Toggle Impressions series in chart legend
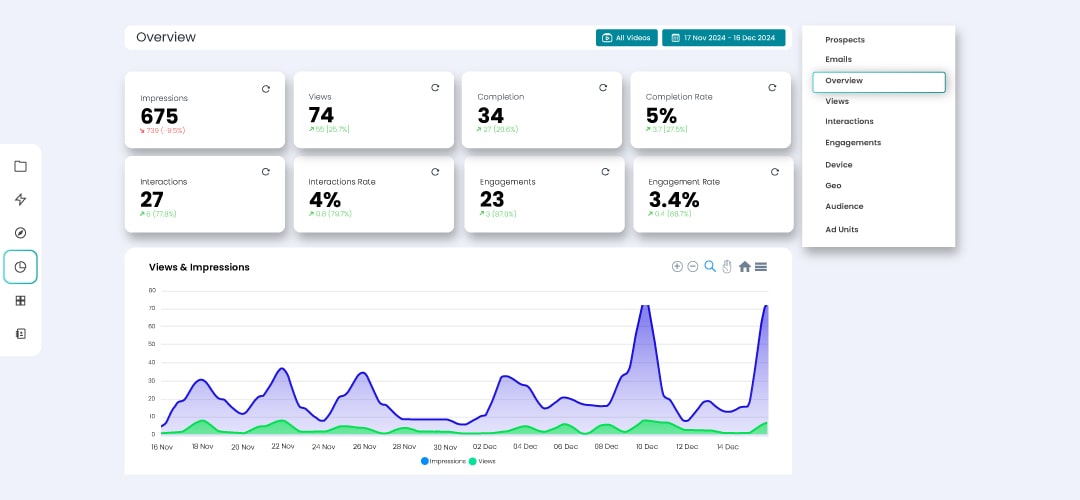The image size is (1080, 500). (x=444, y=461)
